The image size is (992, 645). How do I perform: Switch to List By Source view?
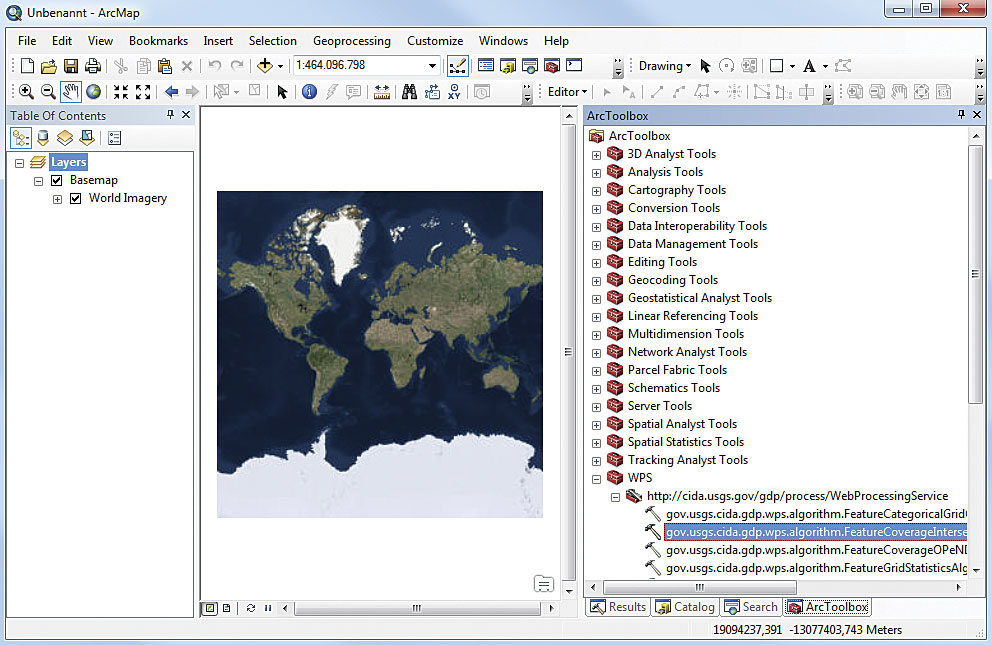[42, 138]
